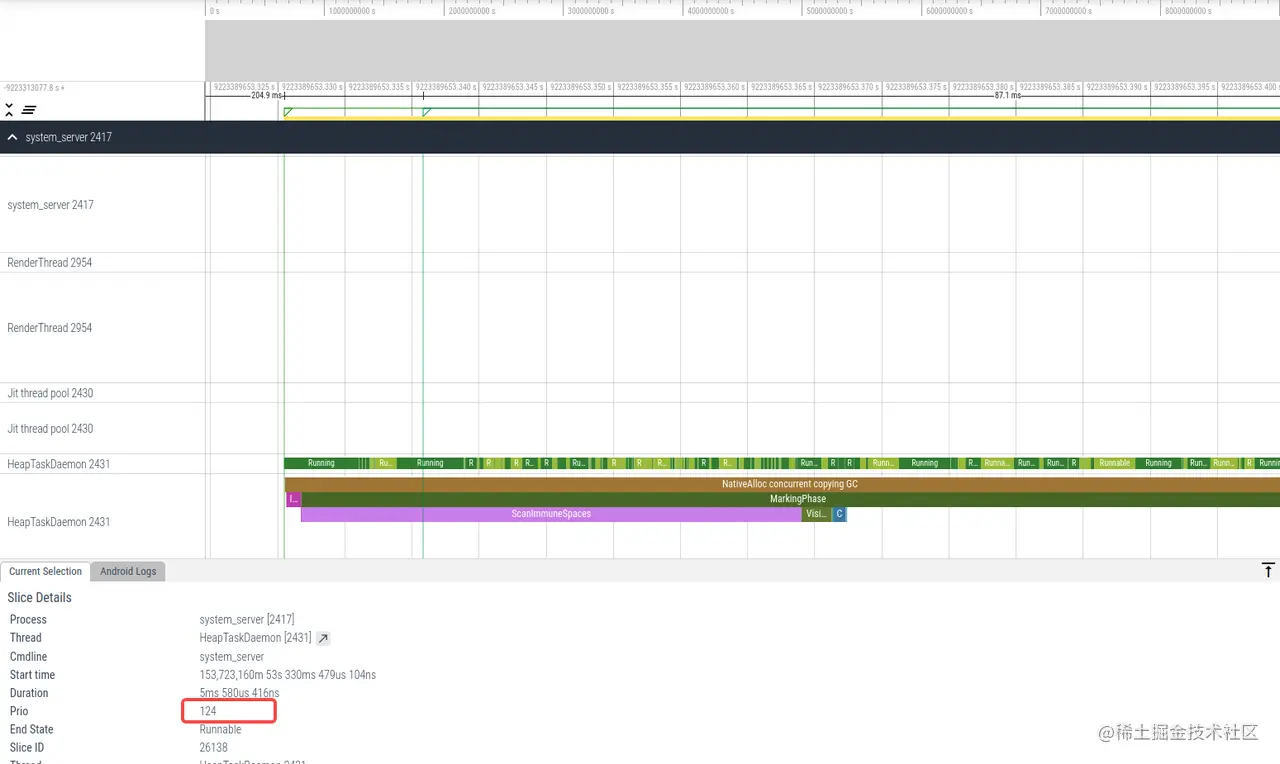Click a green Running slice on HeapTaskDaemon
Viewport: 1280px width, 764px height.
pos(320,463)
